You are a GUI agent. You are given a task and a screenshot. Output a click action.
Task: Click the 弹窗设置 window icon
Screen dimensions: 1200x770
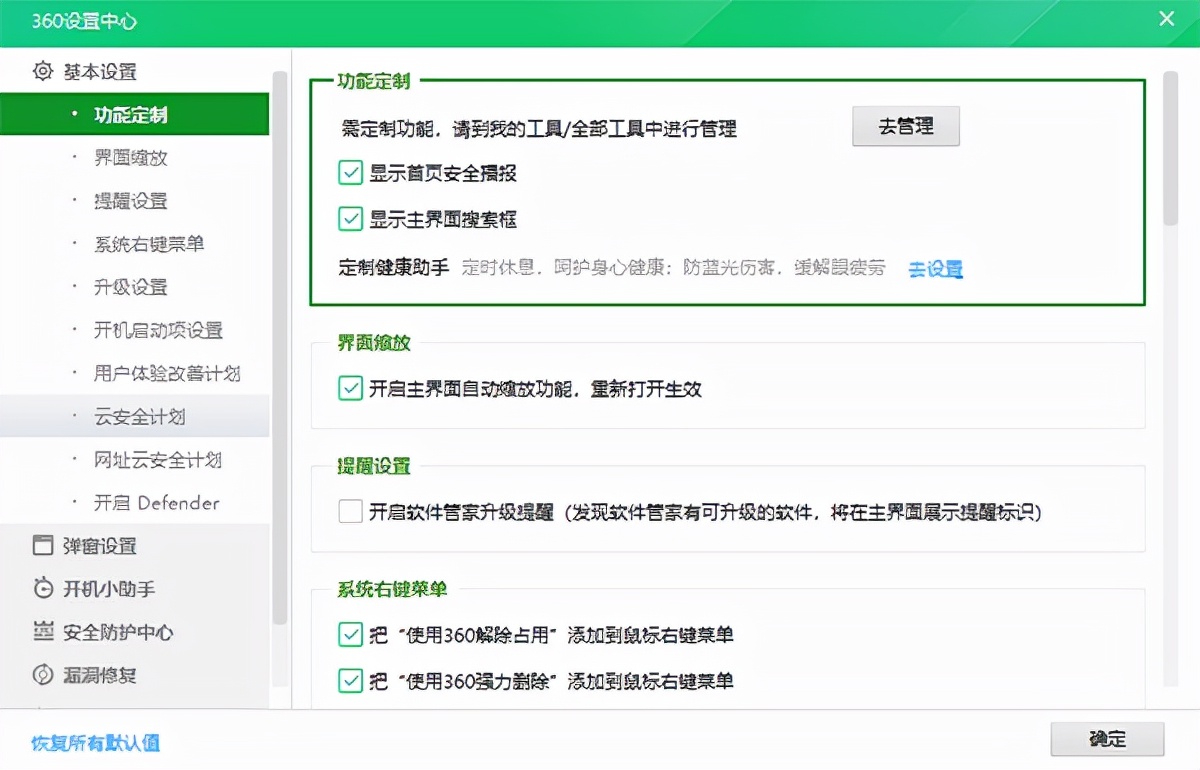pos(43,546)
